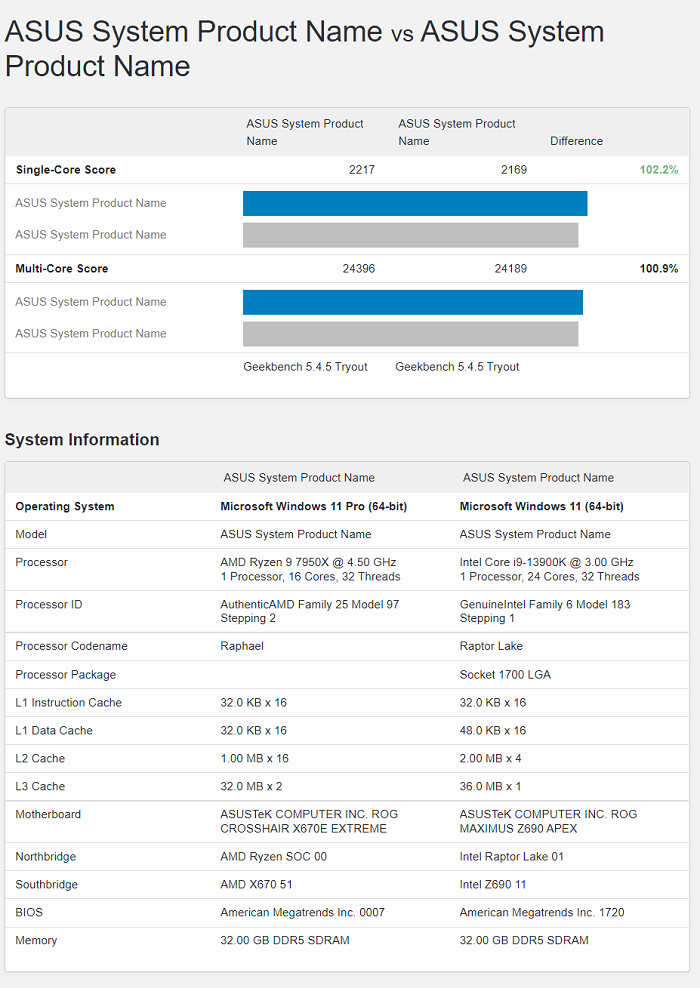Click the System Information heading

point(82,440)
